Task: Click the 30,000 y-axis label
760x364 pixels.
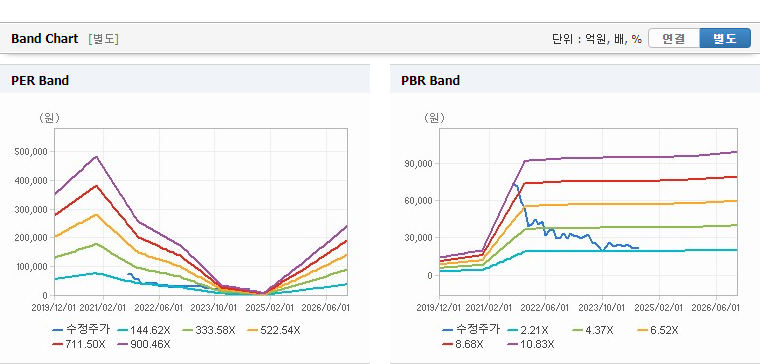Action: click(x=419, y=237)
